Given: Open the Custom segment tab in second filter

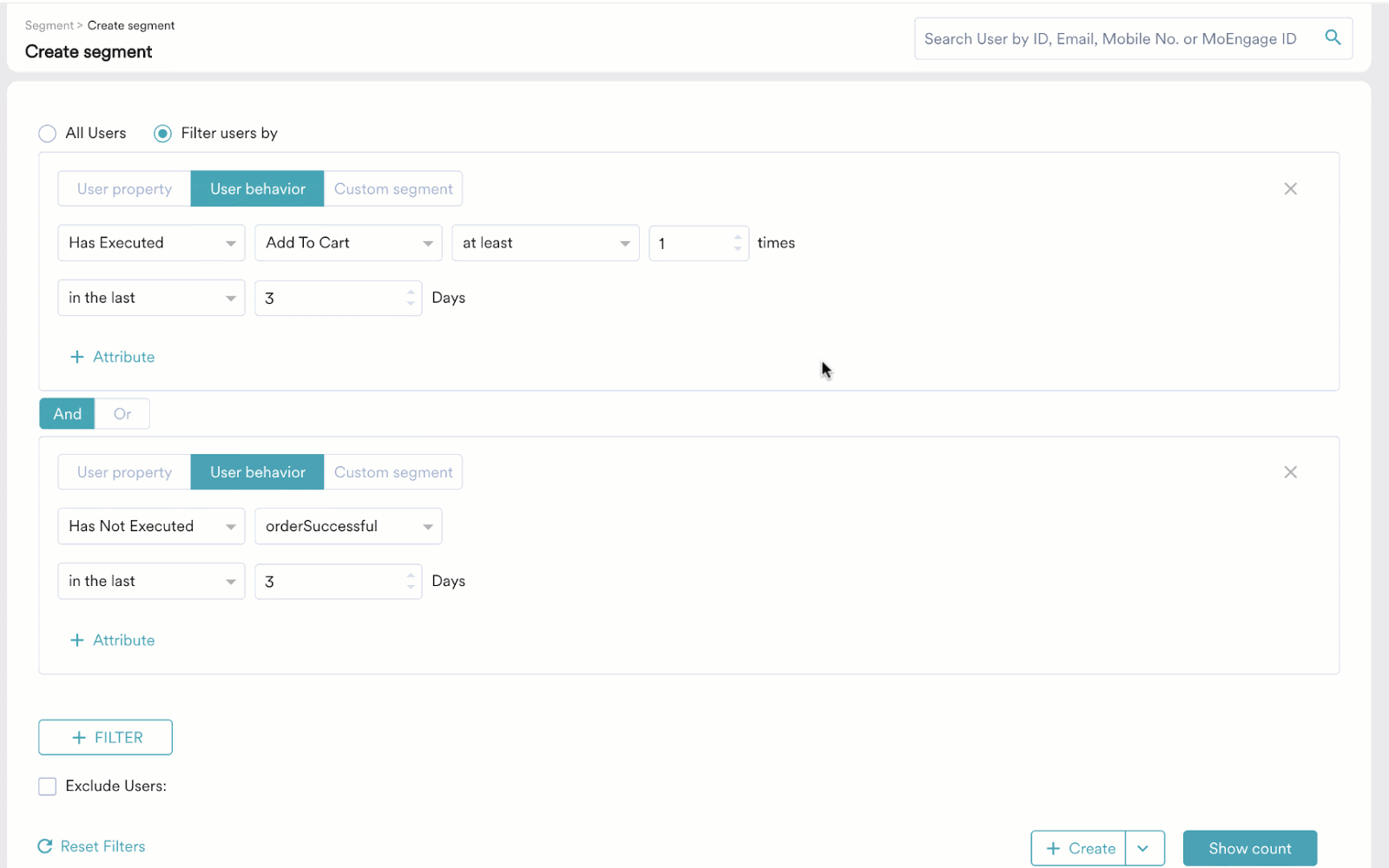Looking at the screenshot, I should (393, 471).
